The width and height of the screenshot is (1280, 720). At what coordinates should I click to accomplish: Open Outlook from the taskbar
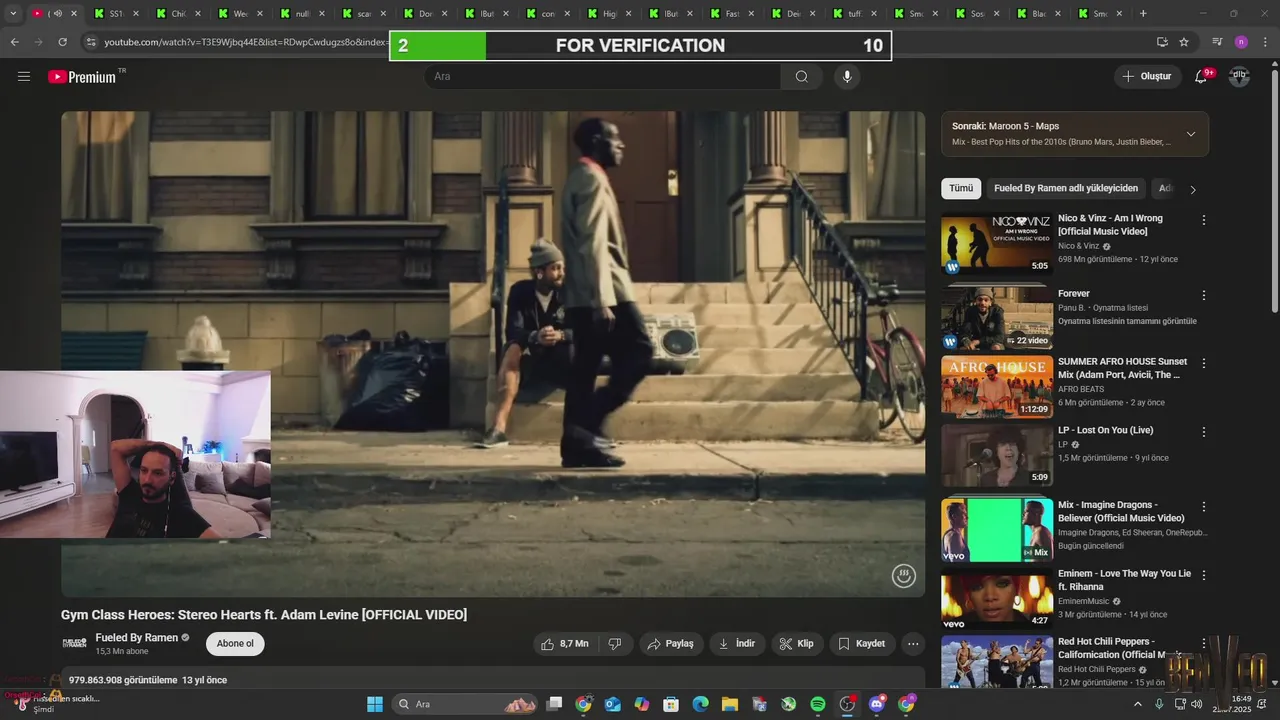click(x=613, y=704)
